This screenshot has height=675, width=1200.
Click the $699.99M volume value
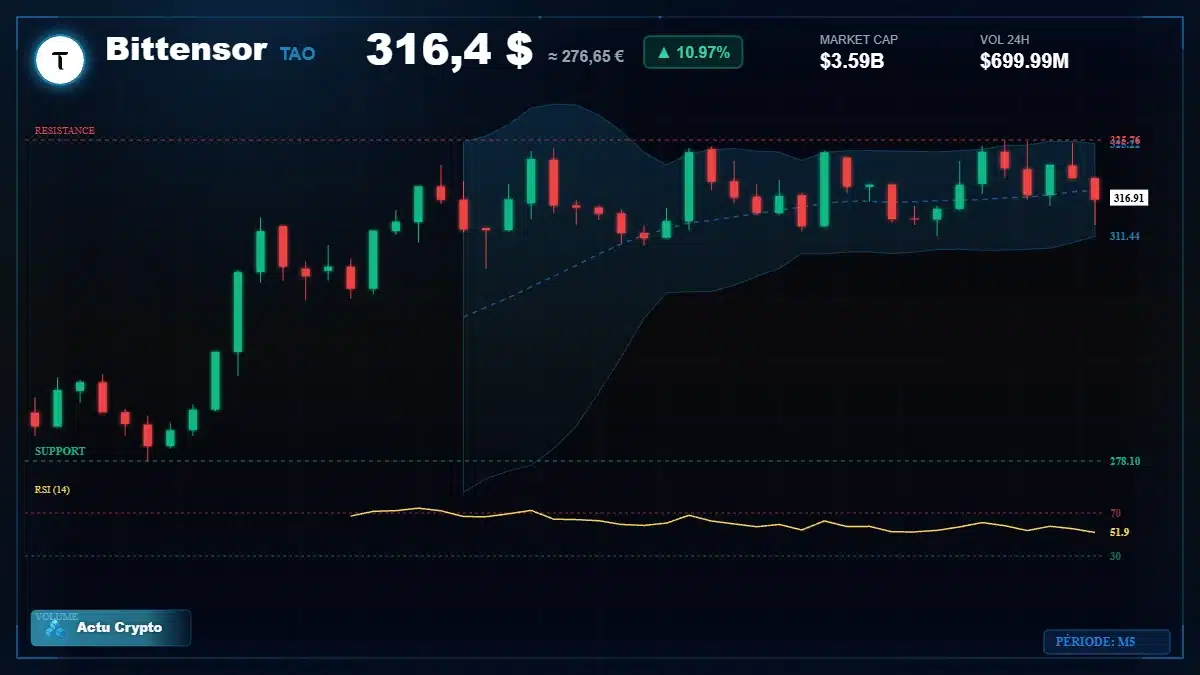pyautogui.click(x=1025, y=61)
